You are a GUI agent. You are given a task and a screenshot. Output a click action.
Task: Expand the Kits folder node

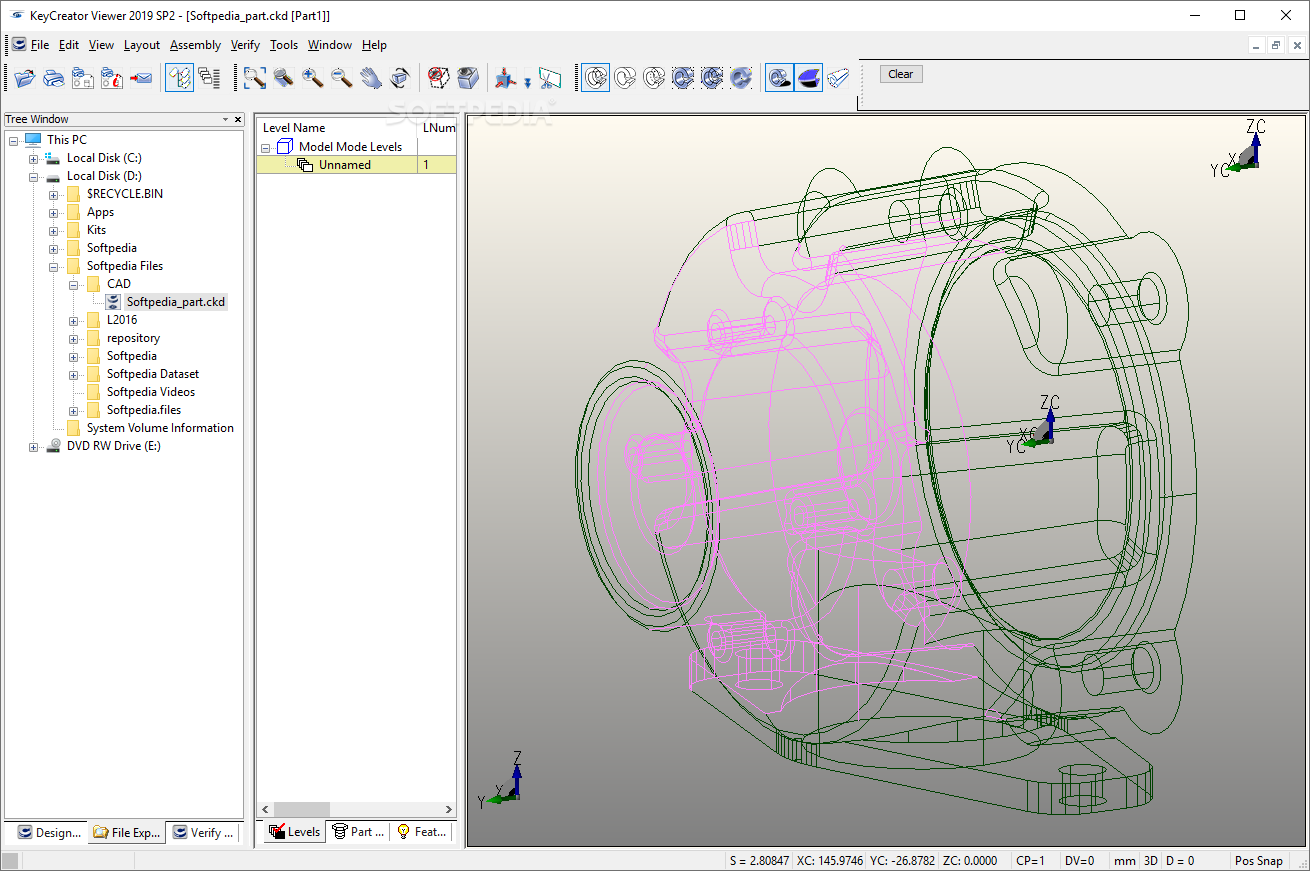pos(54,230)
